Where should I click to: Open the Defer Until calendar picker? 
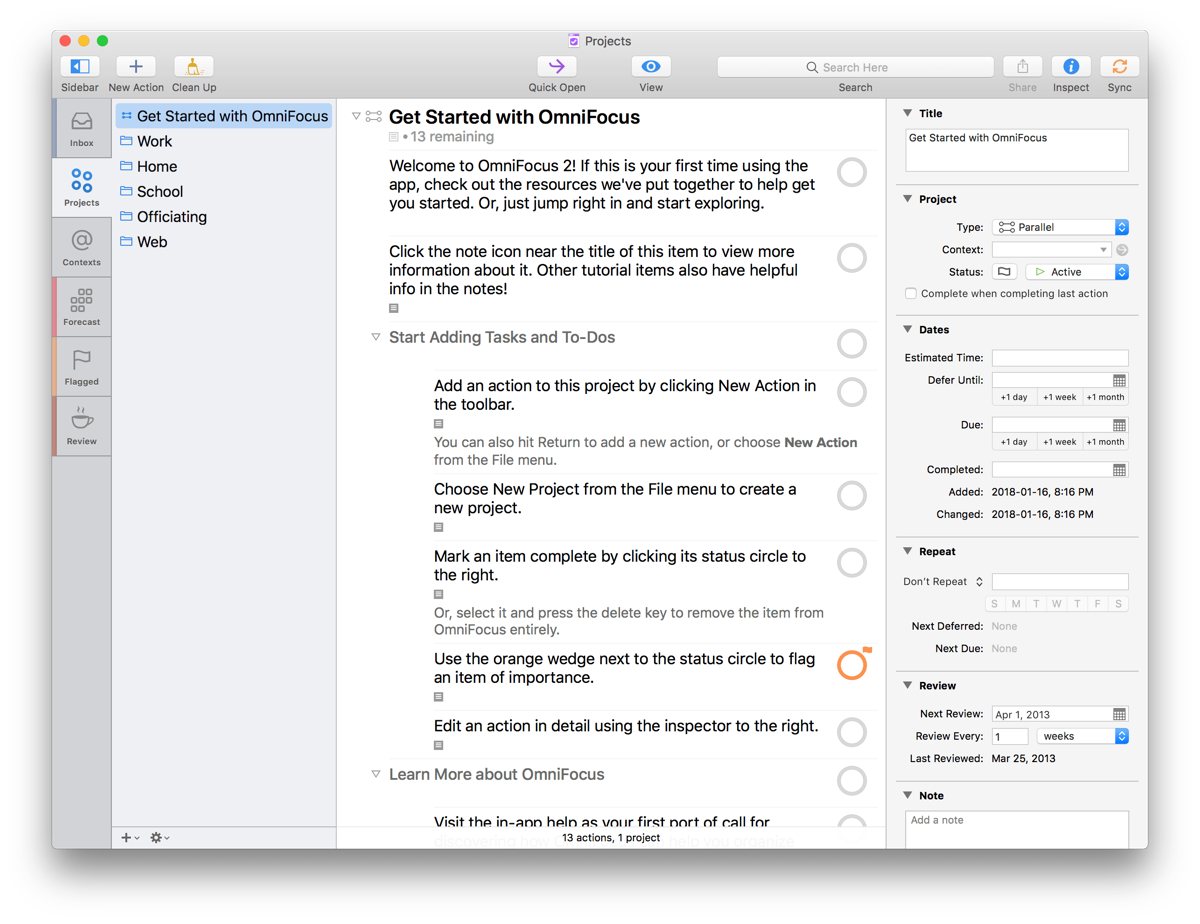click(1120, 381)
